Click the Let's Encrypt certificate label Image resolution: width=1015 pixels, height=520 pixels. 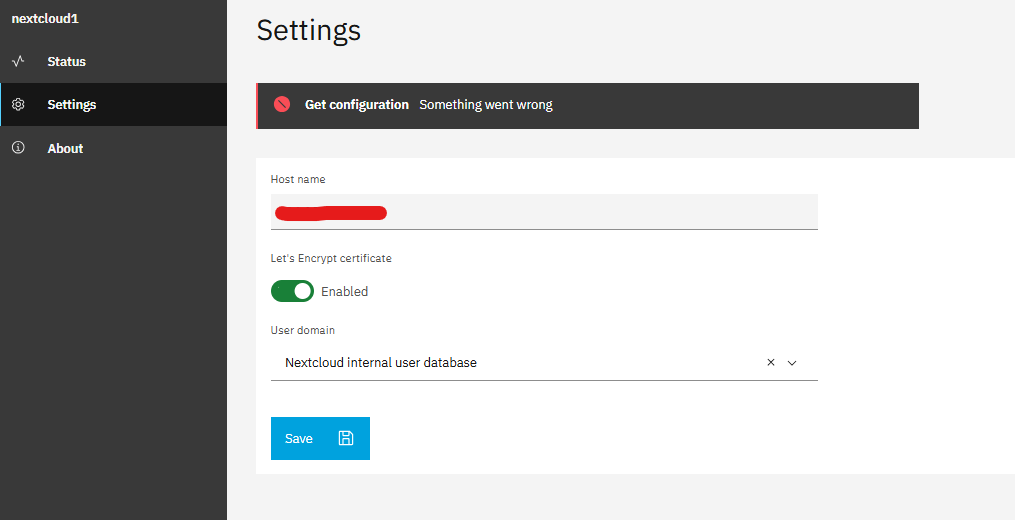click(331, 258)
